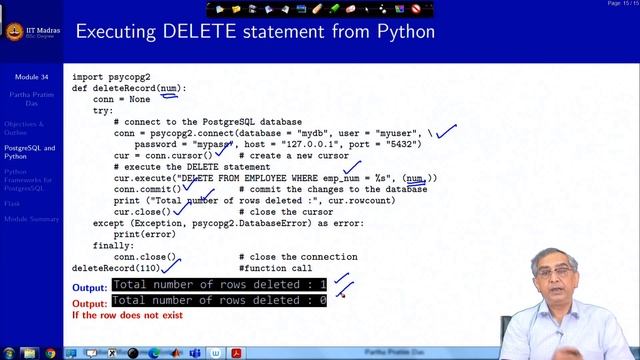
Task: Click the first page-arrow icon in annotation toolbar
Action: 220,9
